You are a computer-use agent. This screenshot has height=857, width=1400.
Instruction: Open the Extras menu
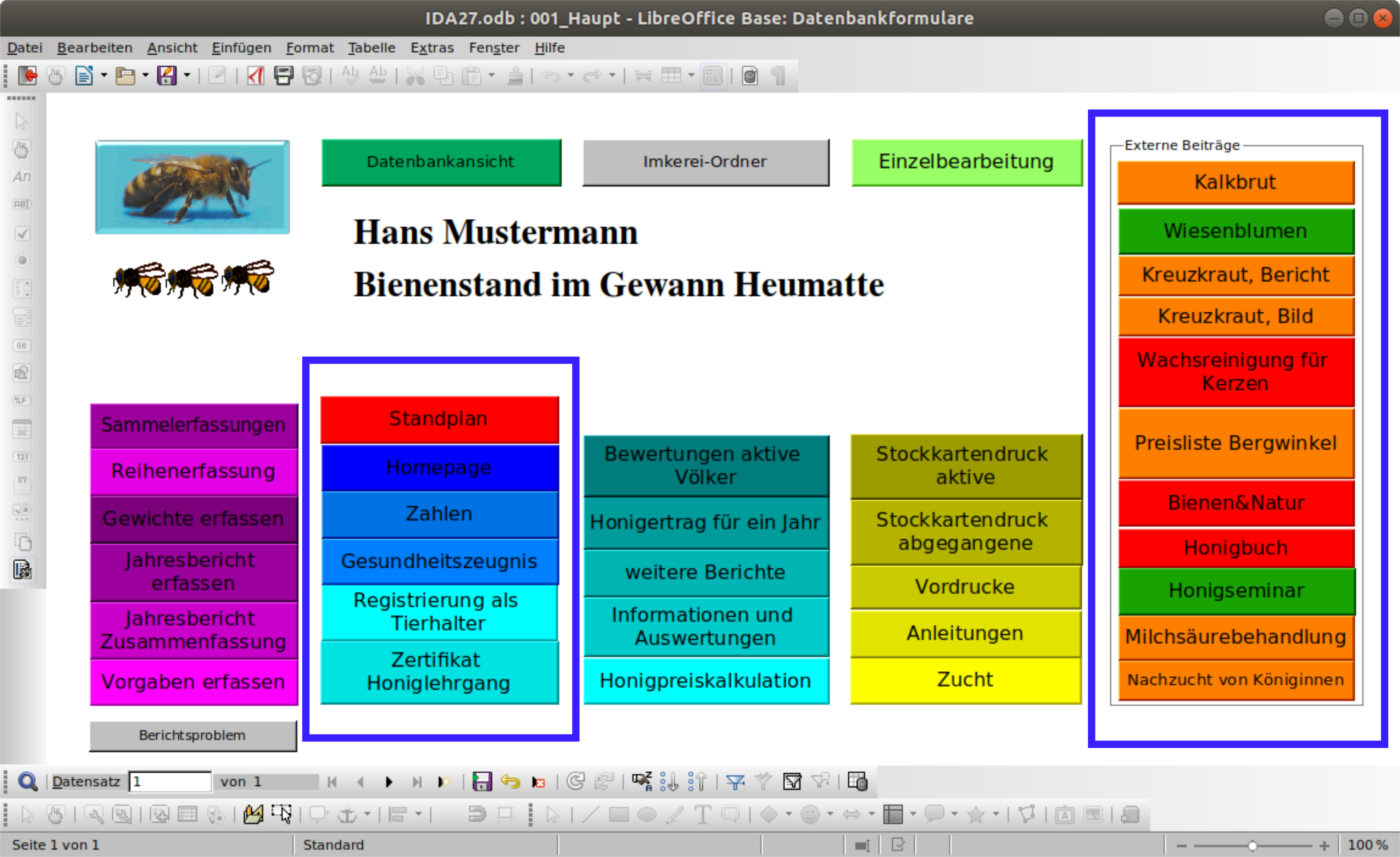432,48
